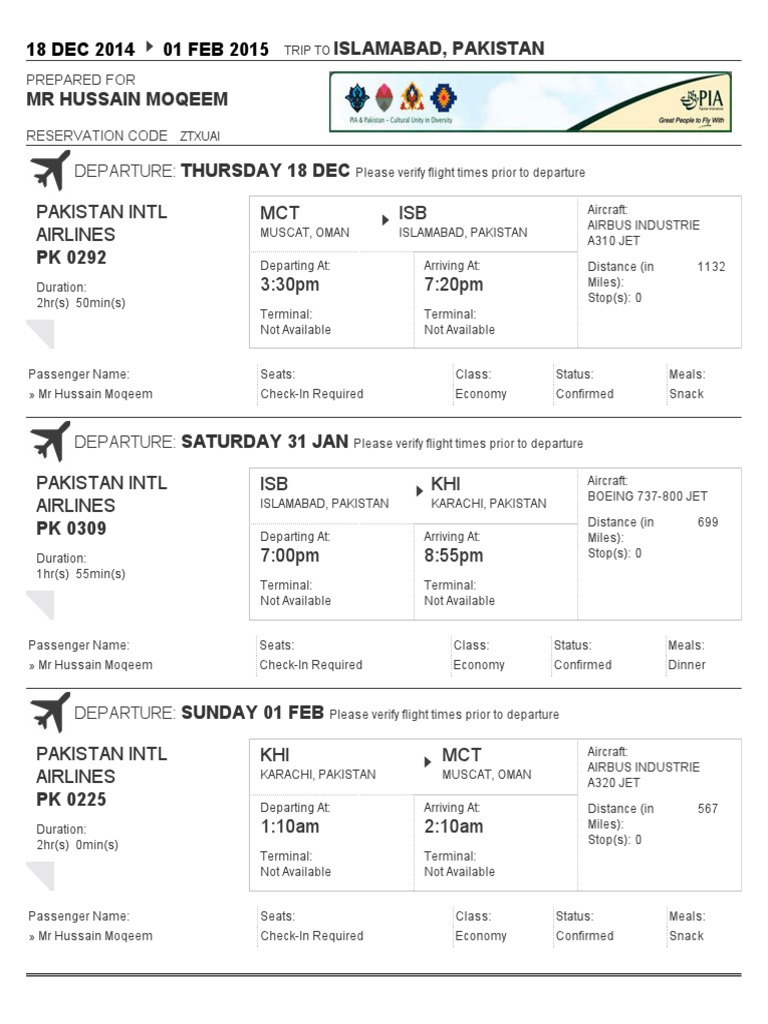Click the Dinner meal entry
The image size is (768, 1024).
pyautogui.click(x=686, y=665)
